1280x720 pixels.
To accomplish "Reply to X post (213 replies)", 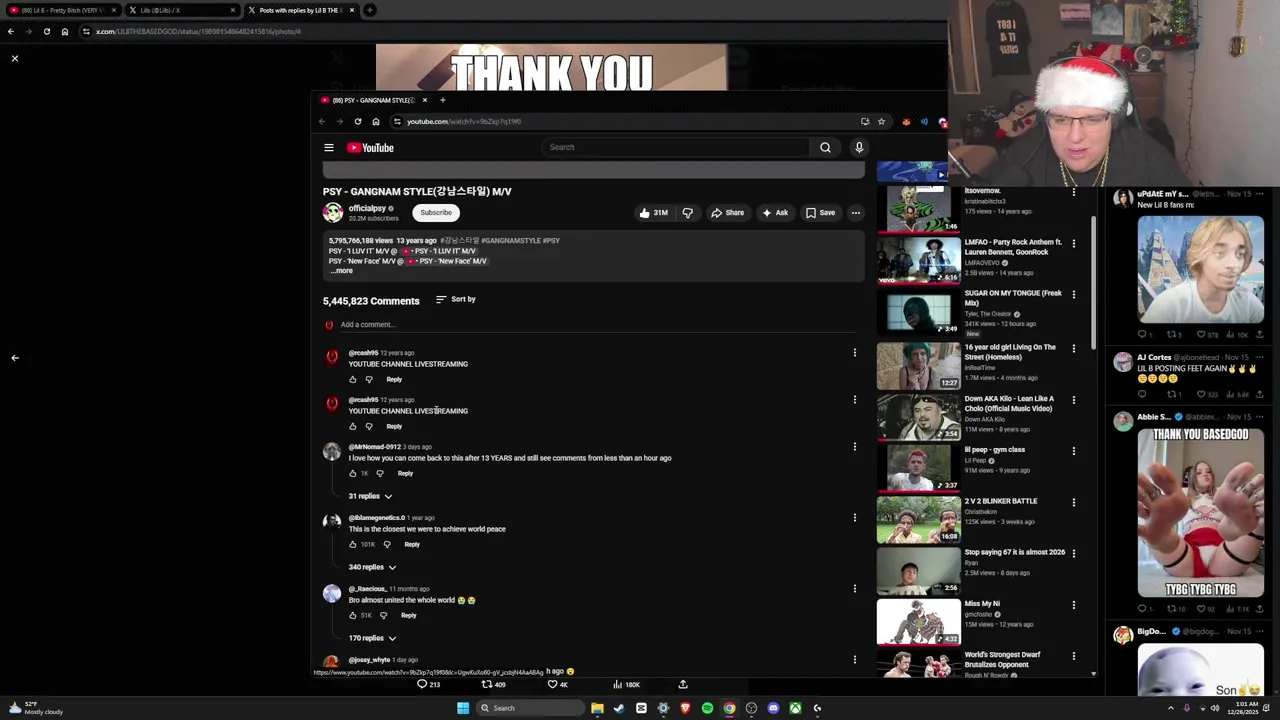I will coord(428,685).
